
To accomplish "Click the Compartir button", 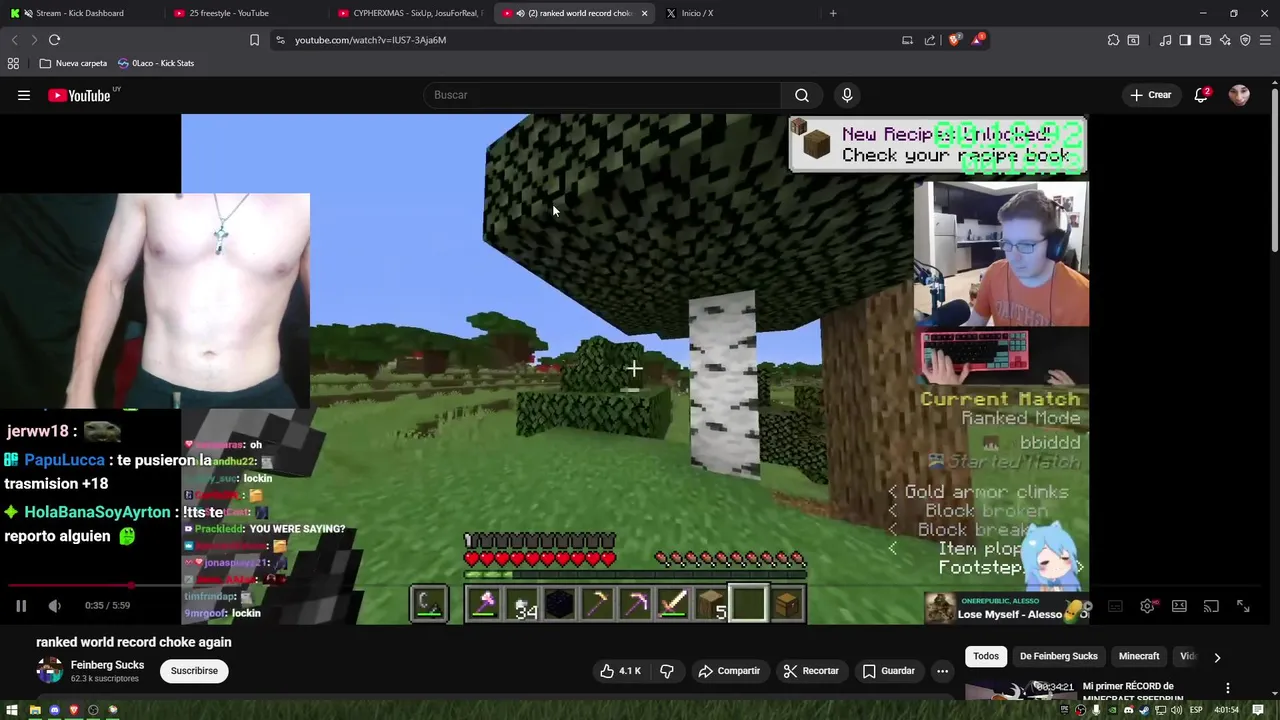I will (729, 671).
